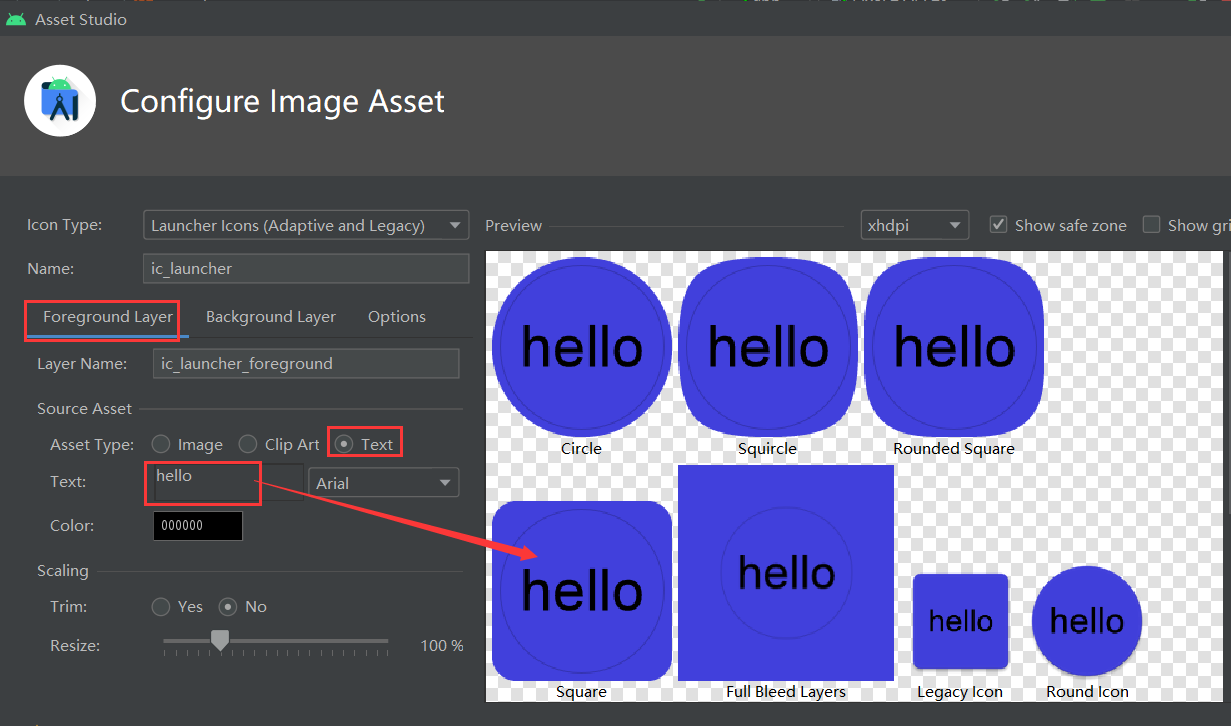Open the Icon Type dropdown
This screenshot has height=726, width=1231.
coord(306,225)
